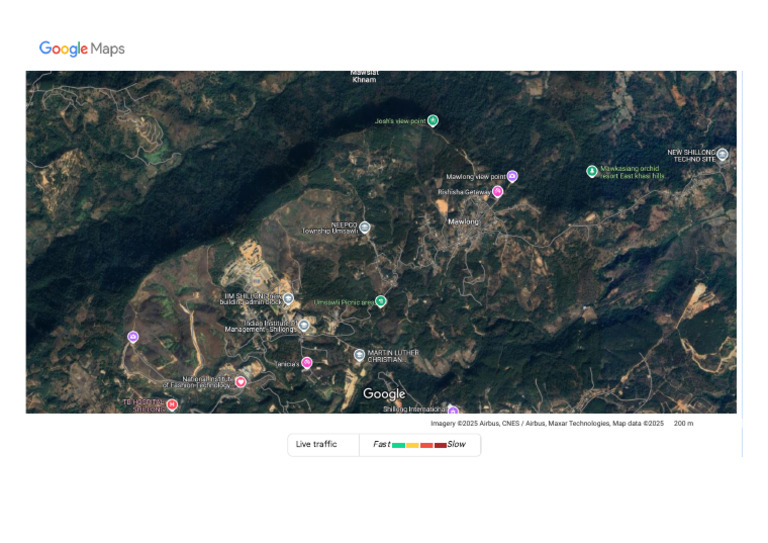Click the green Fast traffic swatch
This screenshot has width=768, height=543.
(x=398, y=445)
